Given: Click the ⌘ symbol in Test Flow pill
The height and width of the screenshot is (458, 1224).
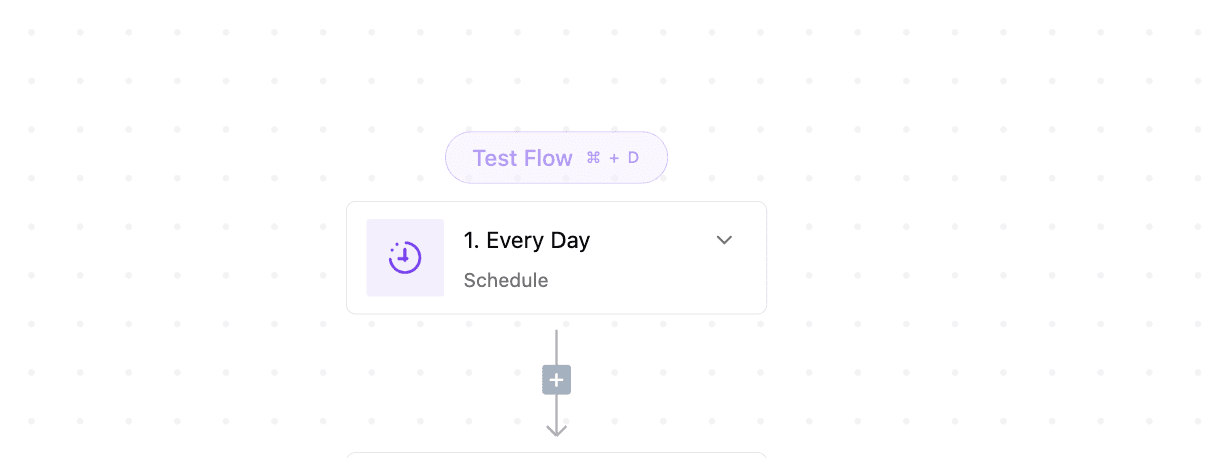Looking at the screenshot, I should pyautogui.click(x=593, y=158).
